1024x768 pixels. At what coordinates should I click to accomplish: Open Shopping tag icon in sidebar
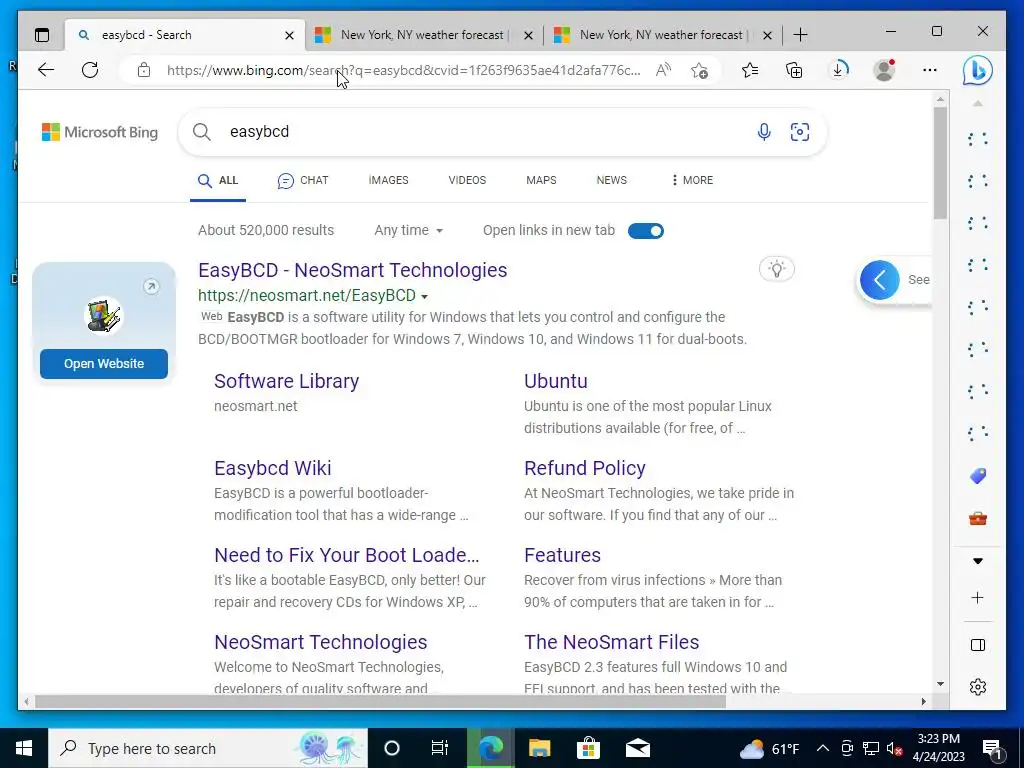tap(978, 476)
